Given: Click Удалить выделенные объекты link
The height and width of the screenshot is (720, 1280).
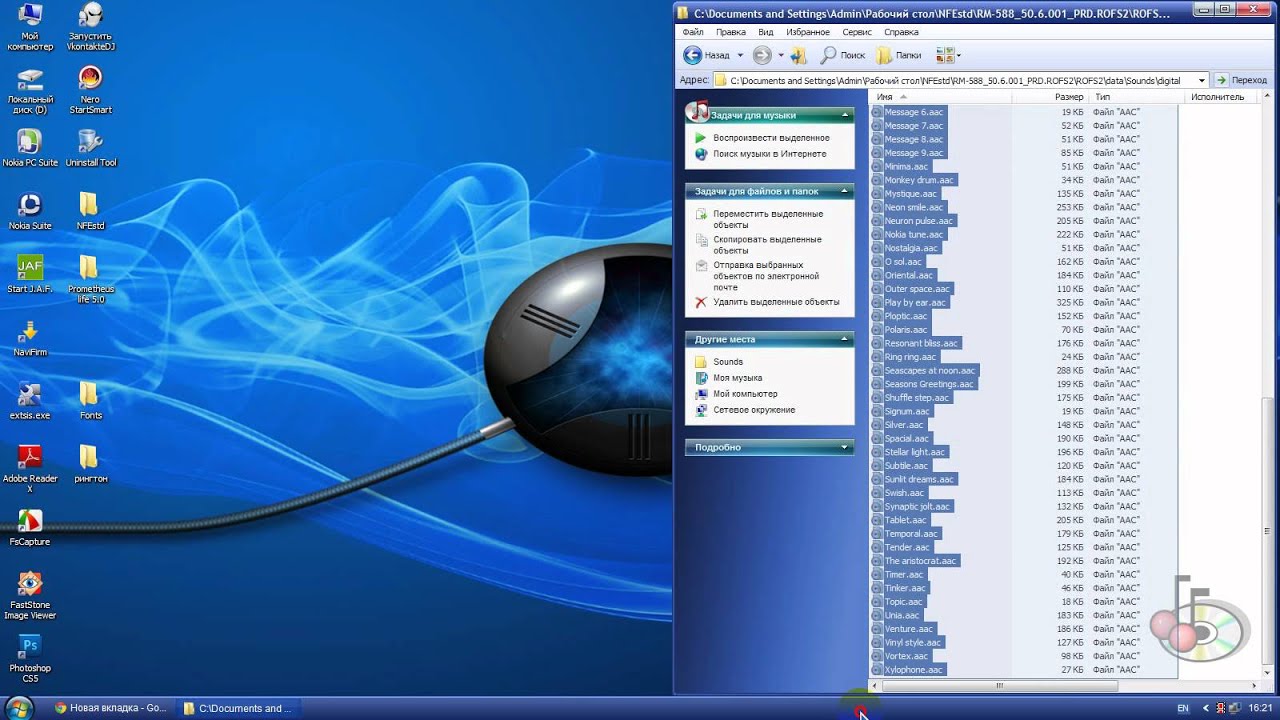Looking at the screenshot, I should pos(776,302).
